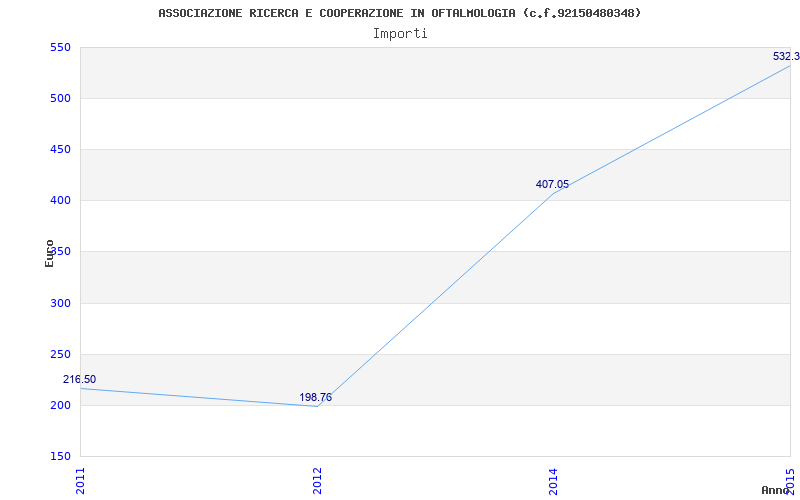The image size is (800, 500).
Task: Click the Euro y-axis title
Action: (x=49, y=253)
